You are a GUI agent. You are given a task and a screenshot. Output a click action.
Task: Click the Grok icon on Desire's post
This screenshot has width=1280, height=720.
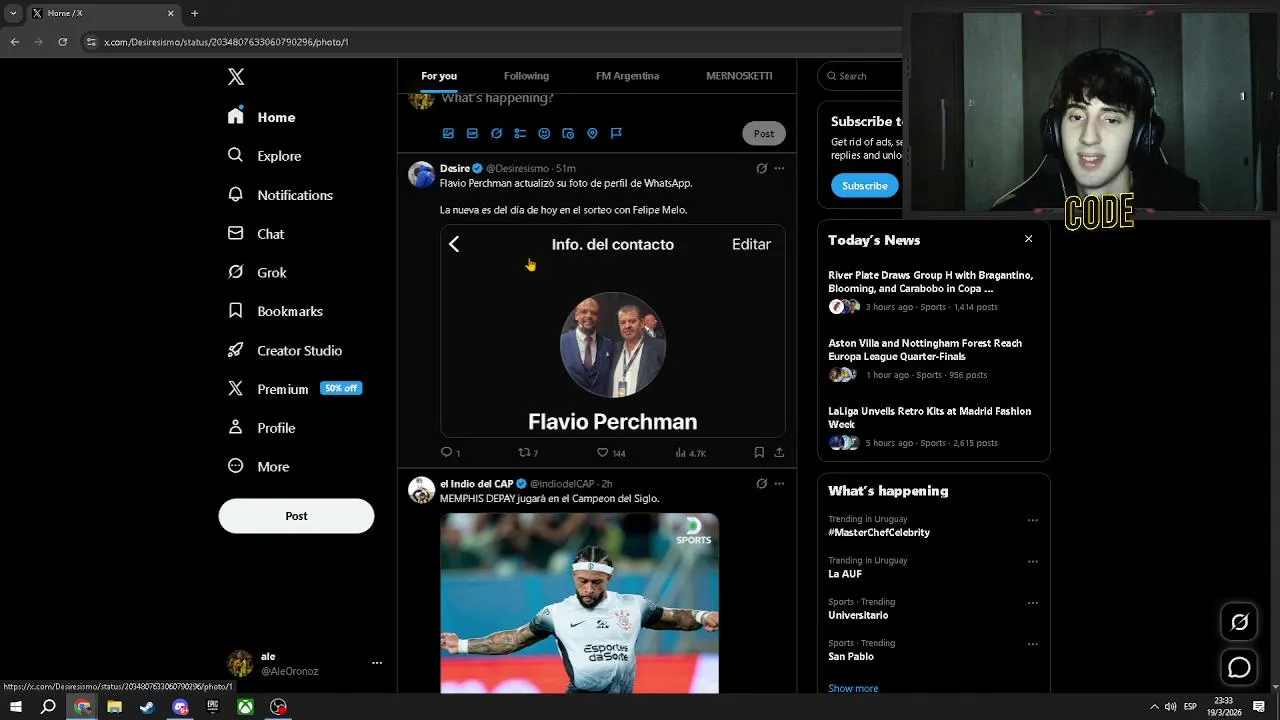click(762, 168)
